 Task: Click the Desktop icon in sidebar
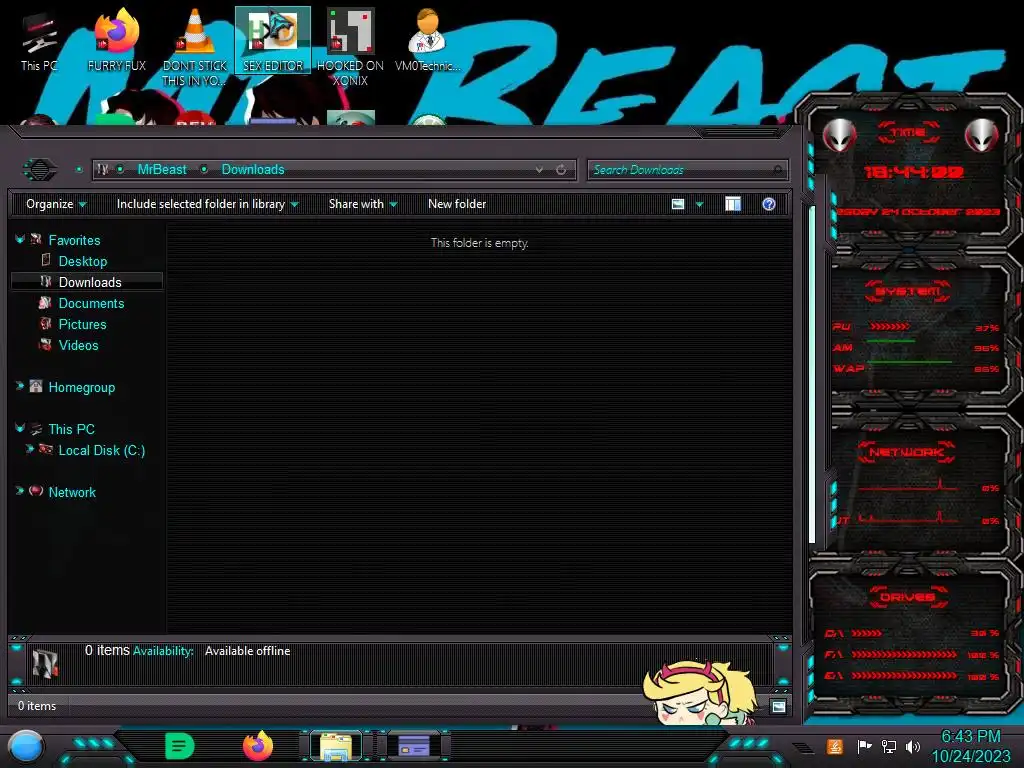tap(45, 260)
